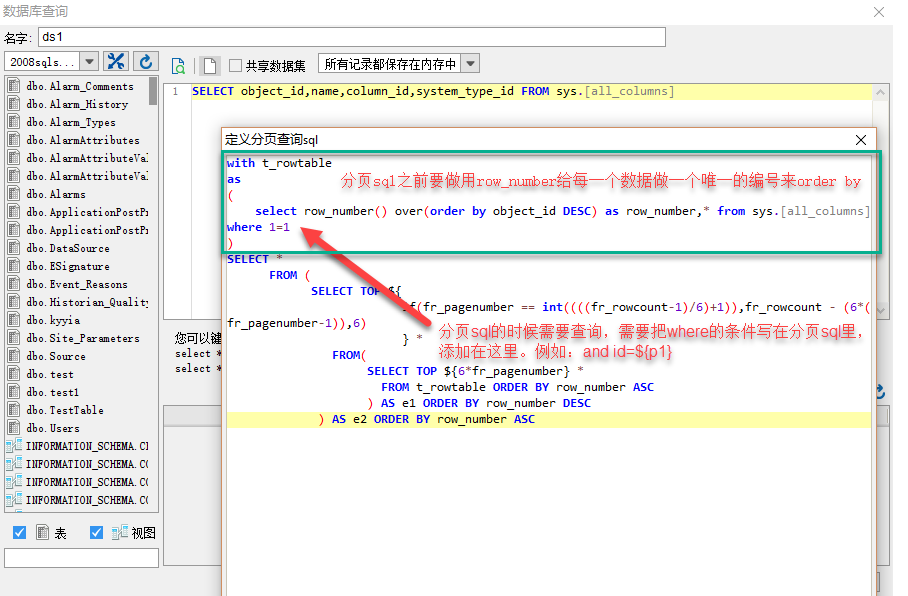Click the table icon beside dbo.Alarms
This screenshot has height=596, width=908.
(x=14, y=193)
